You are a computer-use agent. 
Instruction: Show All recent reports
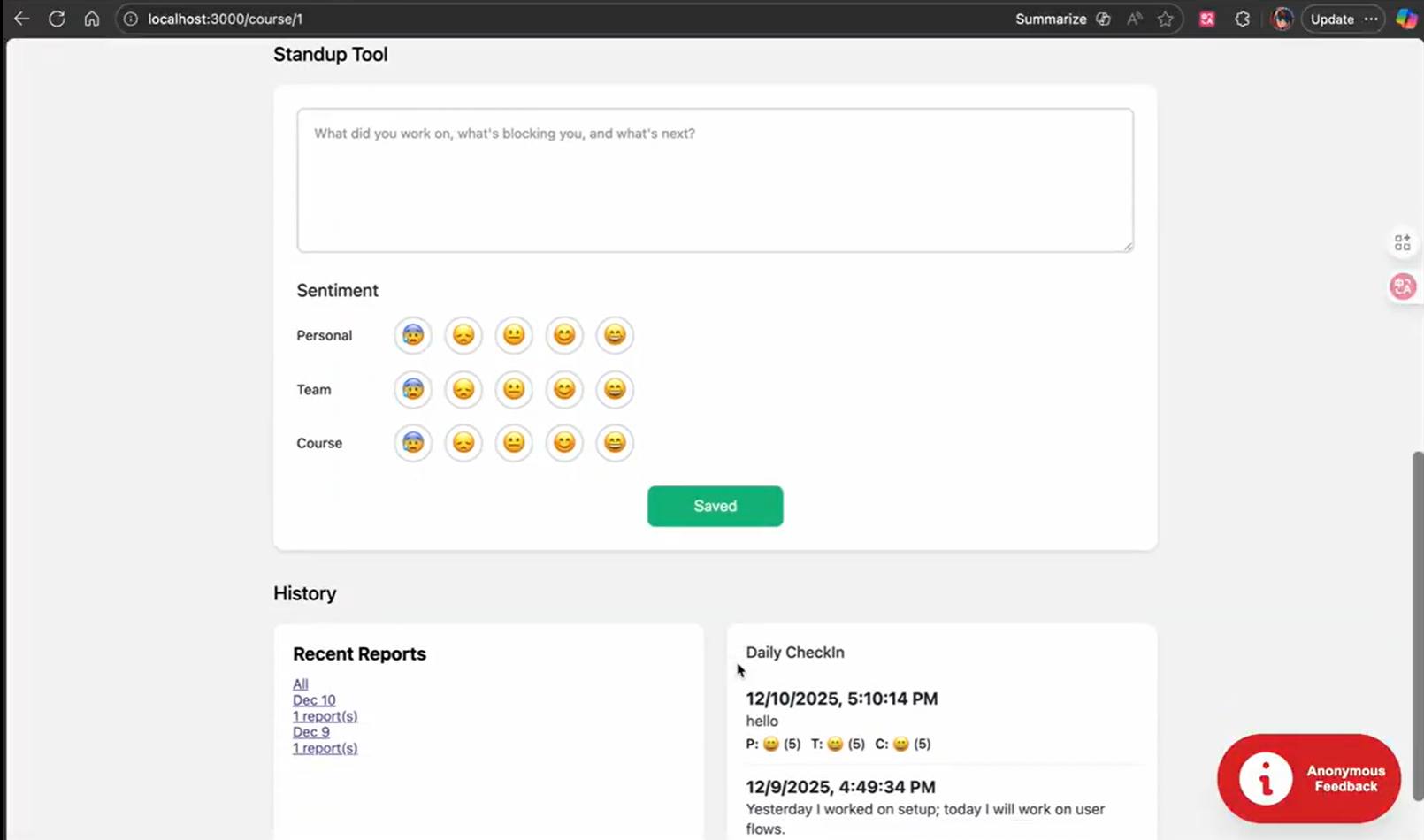click(301, 684)
